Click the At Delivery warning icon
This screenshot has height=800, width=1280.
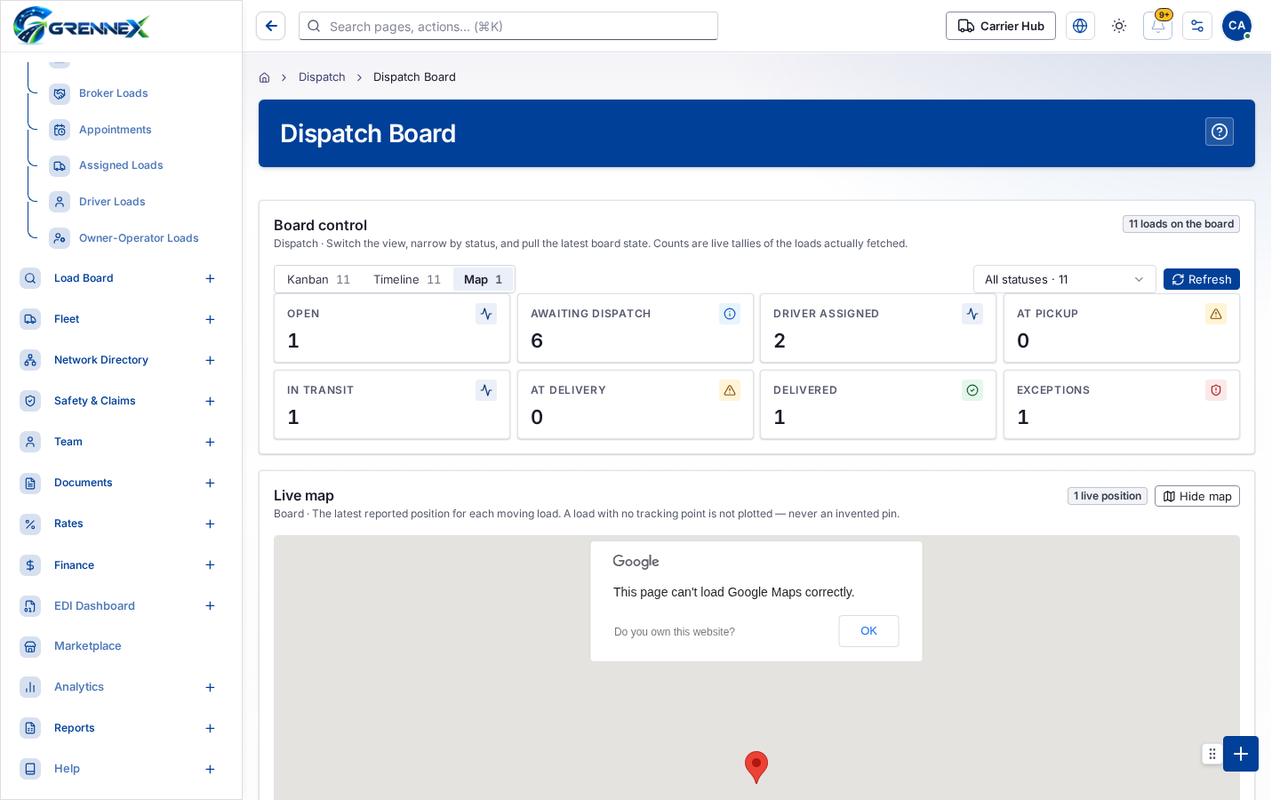click(730, 390)
